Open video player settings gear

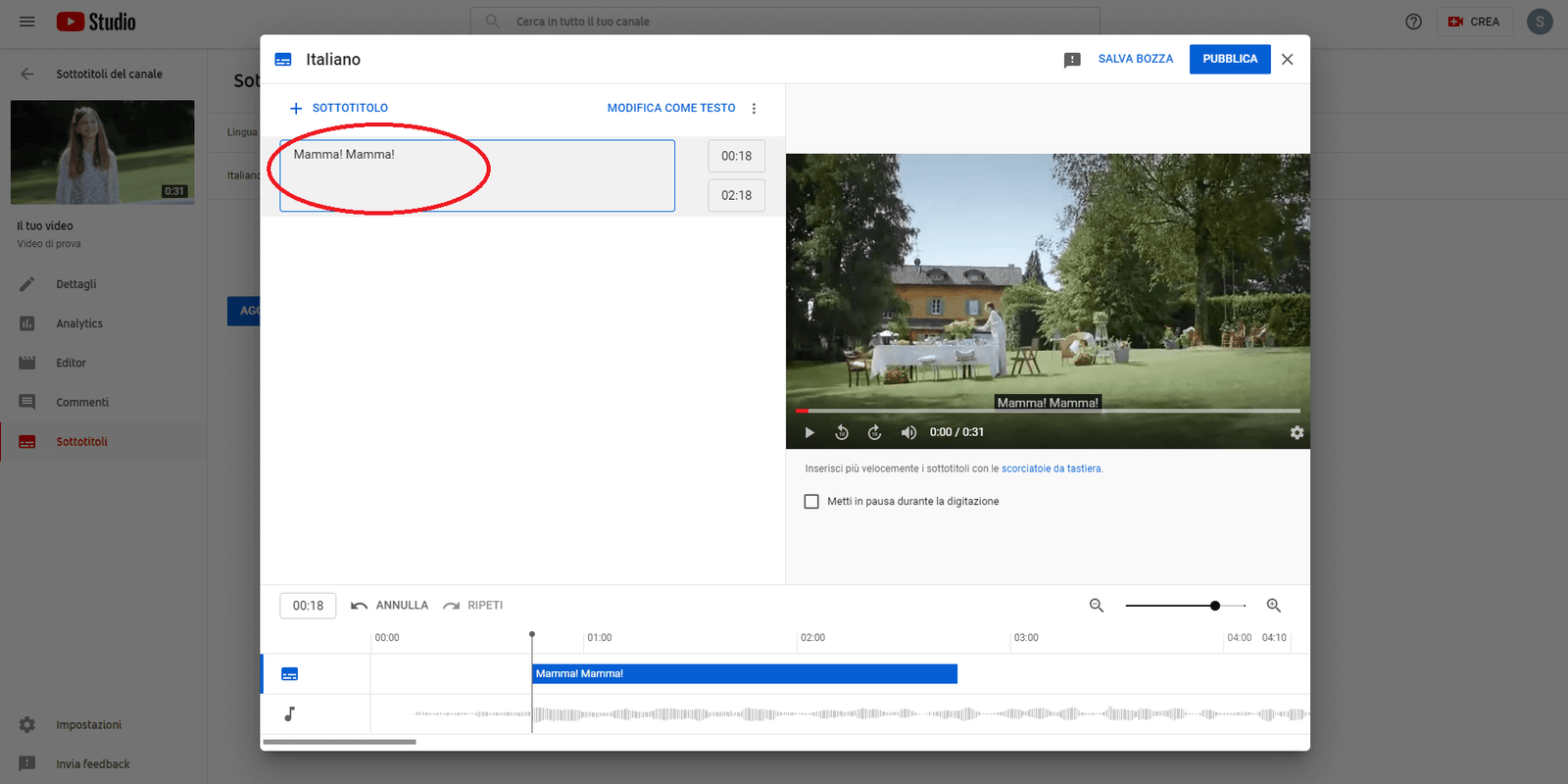click(x=1297, y=432)
